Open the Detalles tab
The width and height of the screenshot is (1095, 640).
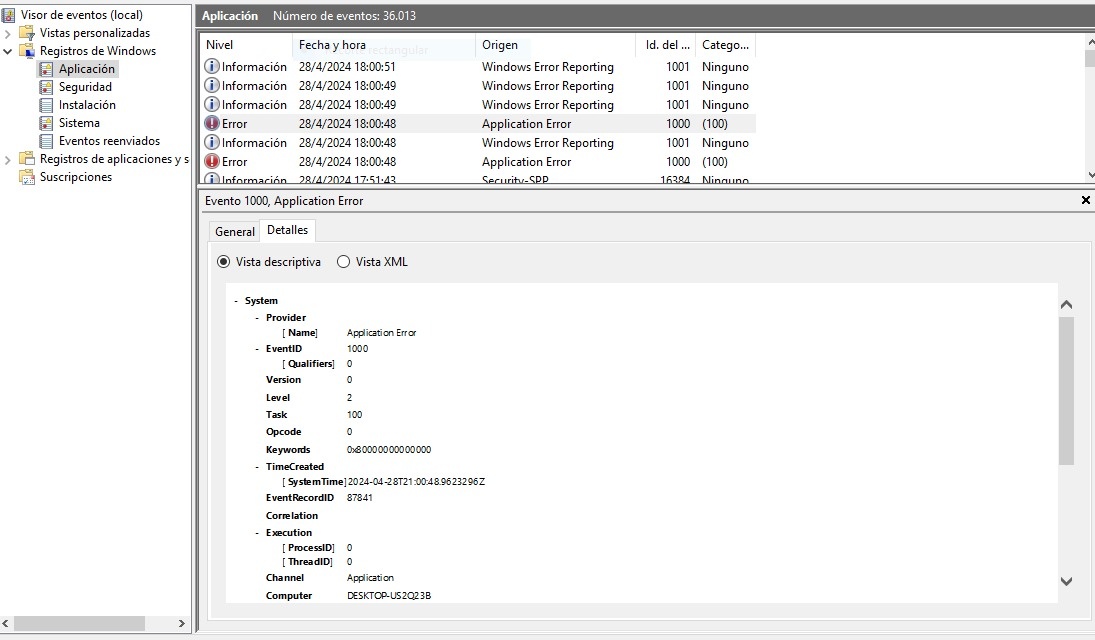point(287,230)
